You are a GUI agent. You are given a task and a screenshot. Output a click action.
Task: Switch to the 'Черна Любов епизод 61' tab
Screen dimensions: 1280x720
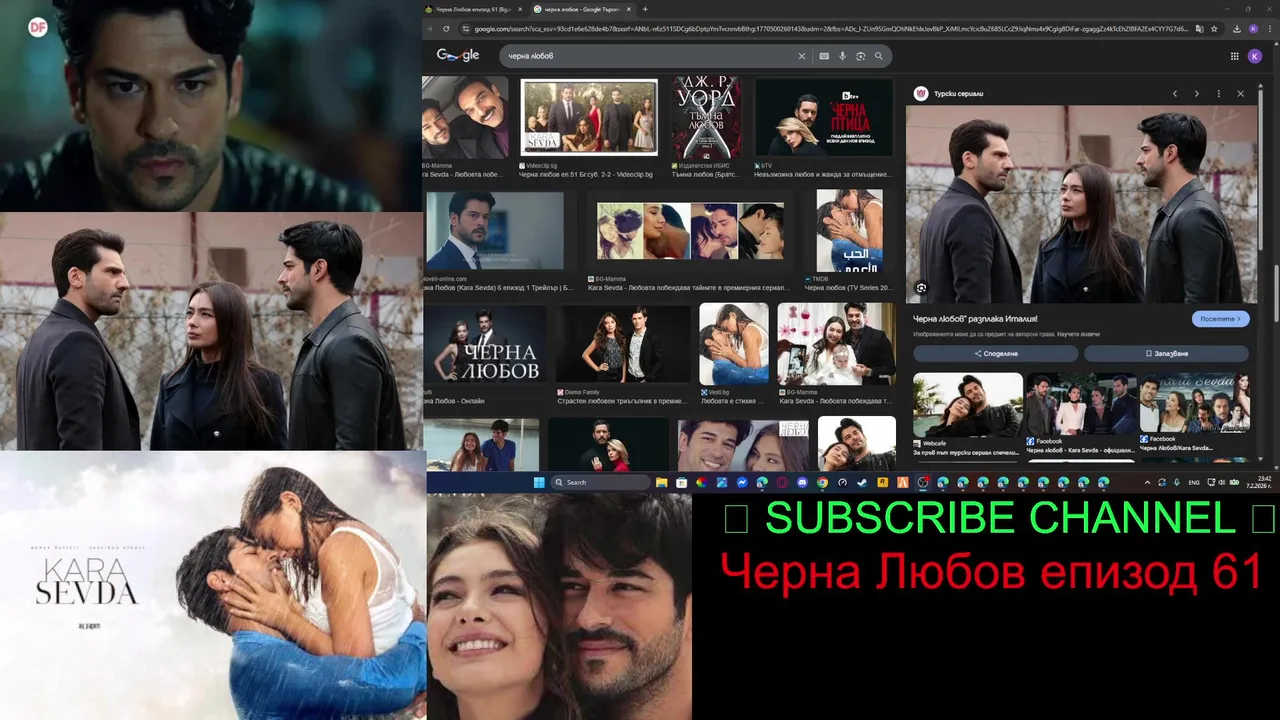[x=475, y=9]
